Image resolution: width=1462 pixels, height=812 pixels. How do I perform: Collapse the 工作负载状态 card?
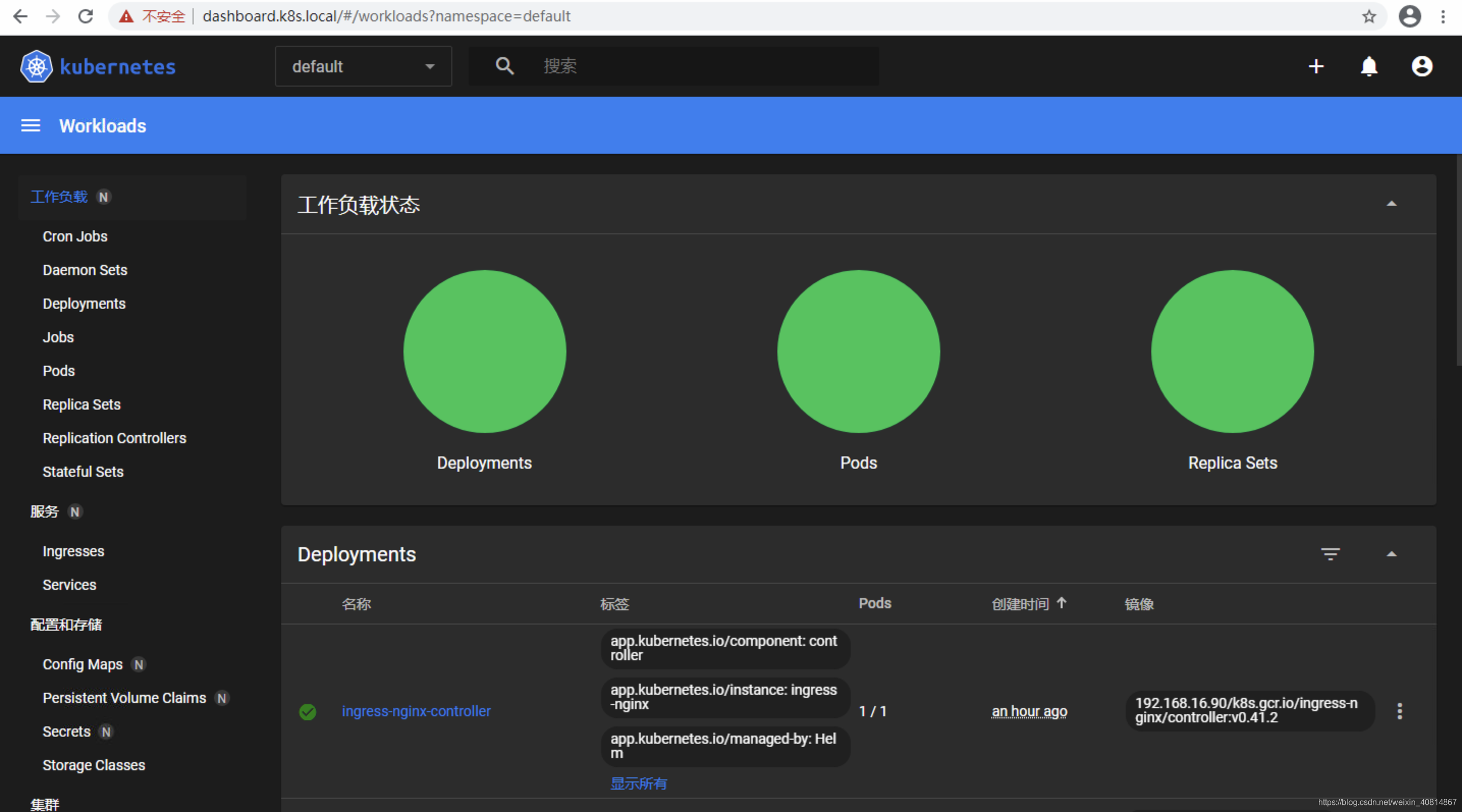tap(1392, 204)
